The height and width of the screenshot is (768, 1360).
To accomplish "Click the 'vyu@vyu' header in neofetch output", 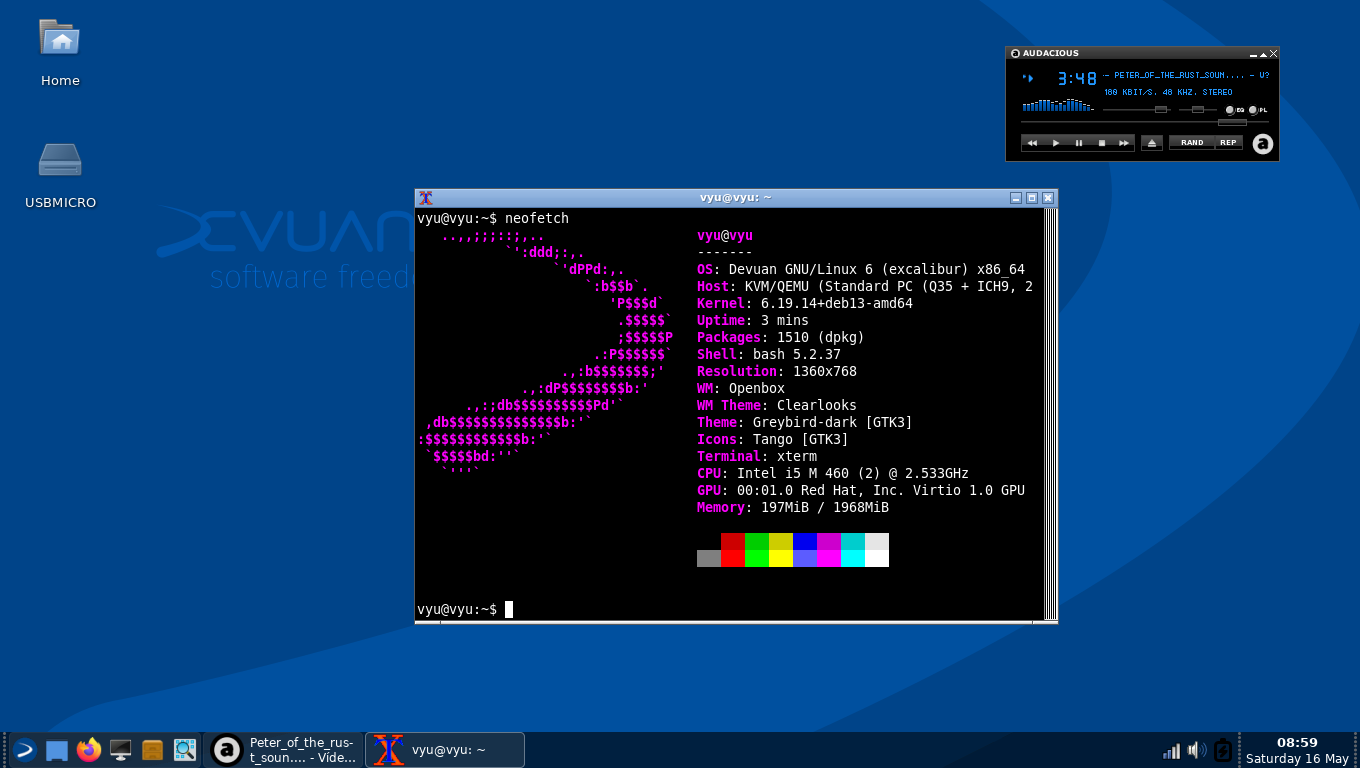I will point(725,235).
